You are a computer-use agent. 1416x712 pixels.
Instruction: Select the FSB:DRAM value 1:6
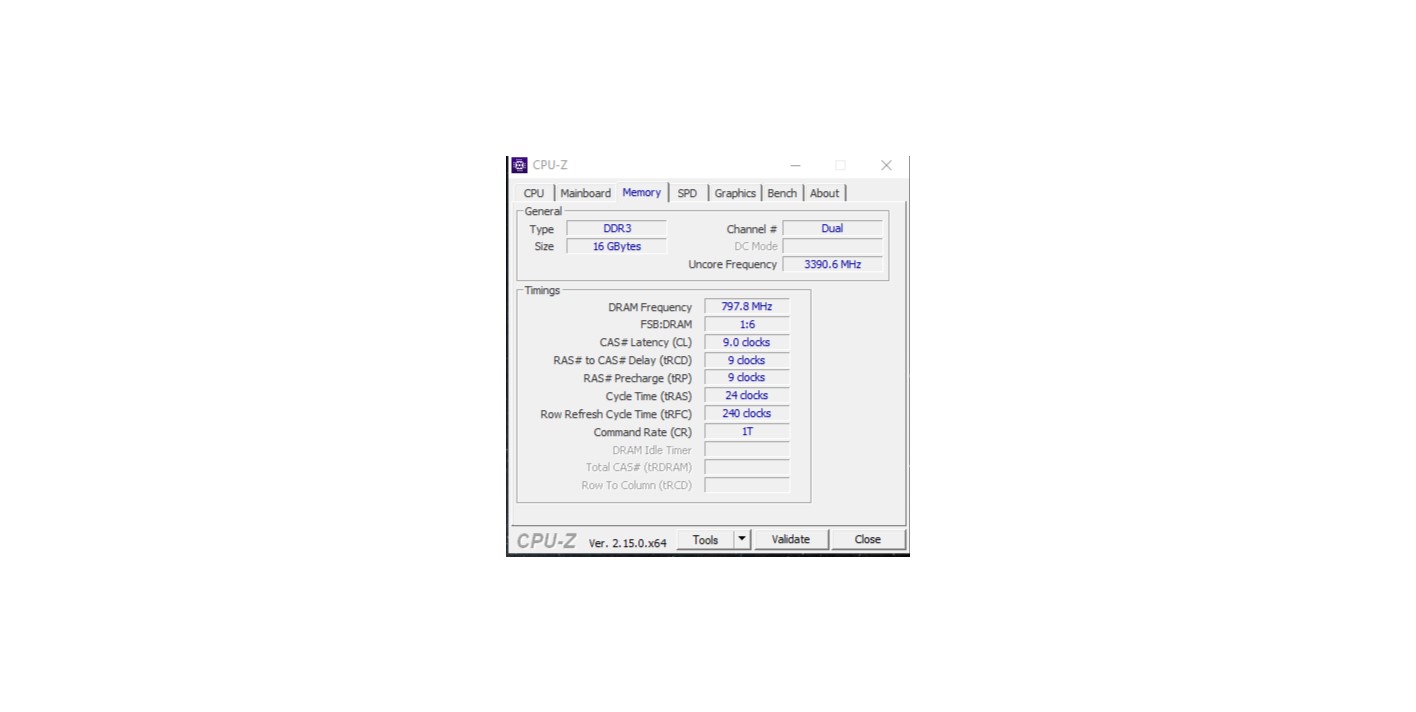(x=747, y=324)
